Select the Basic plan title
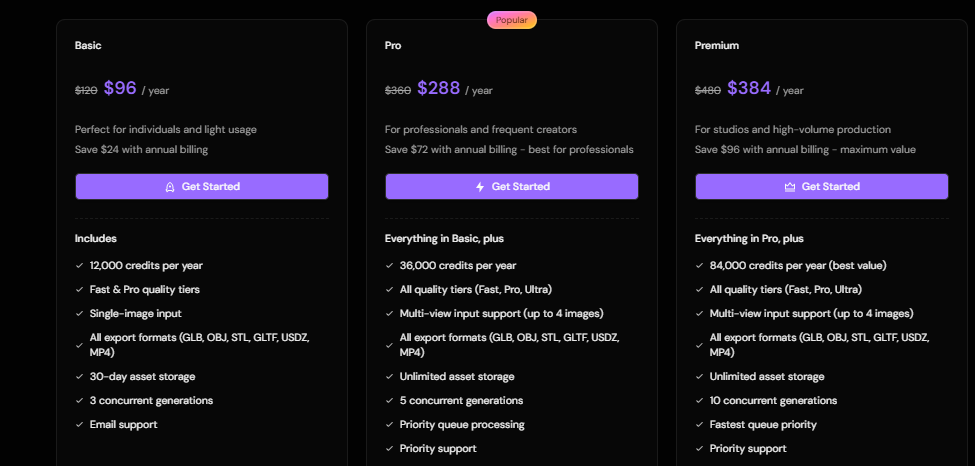The height and width of the screenshot is (466, 975). [x=88, y=46]
